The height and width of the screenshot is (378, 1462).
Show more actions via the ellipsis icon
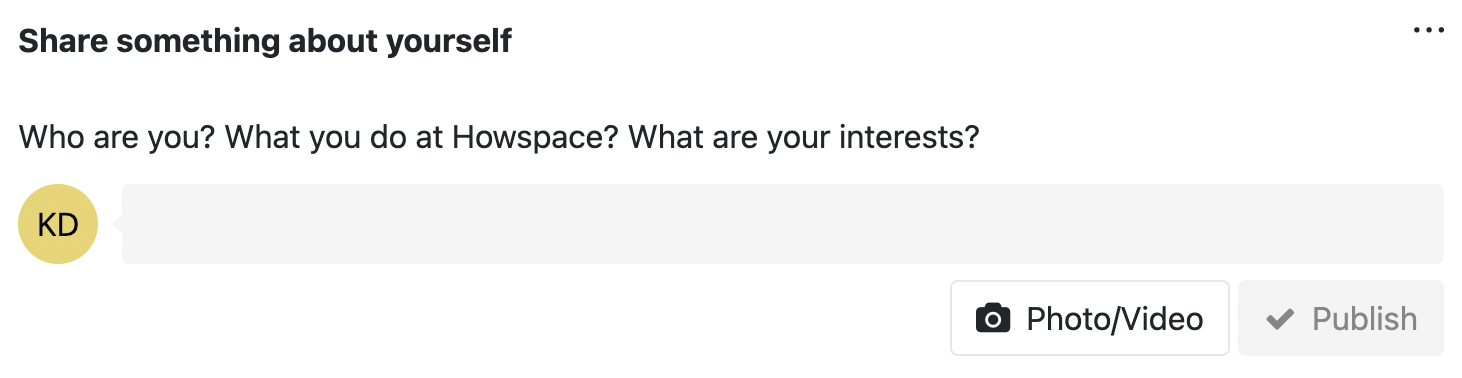(x=1429, y=30)
